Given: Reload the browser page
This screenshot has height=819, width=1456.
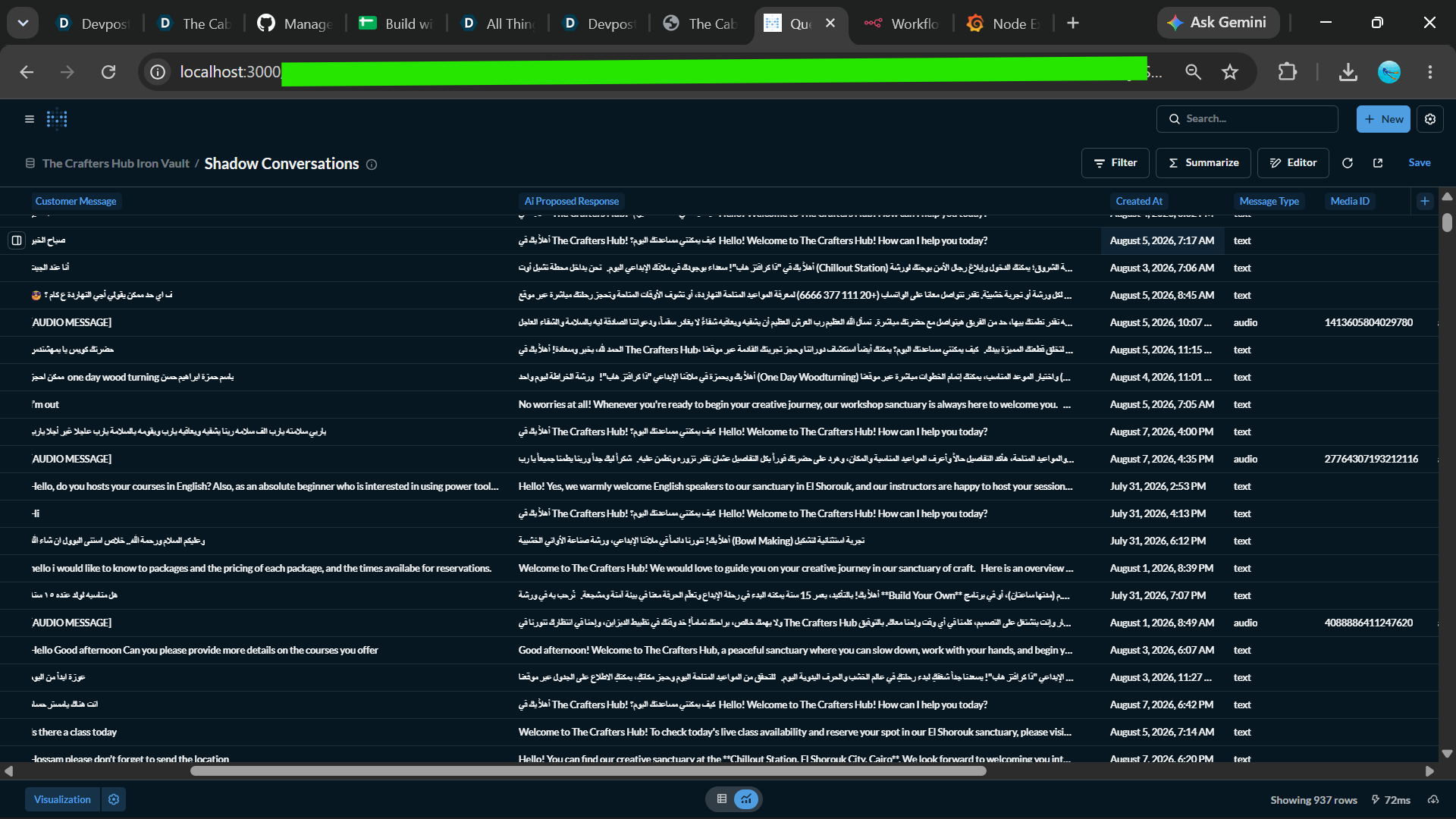Looking at the screenshot, I should pos(108,72).
